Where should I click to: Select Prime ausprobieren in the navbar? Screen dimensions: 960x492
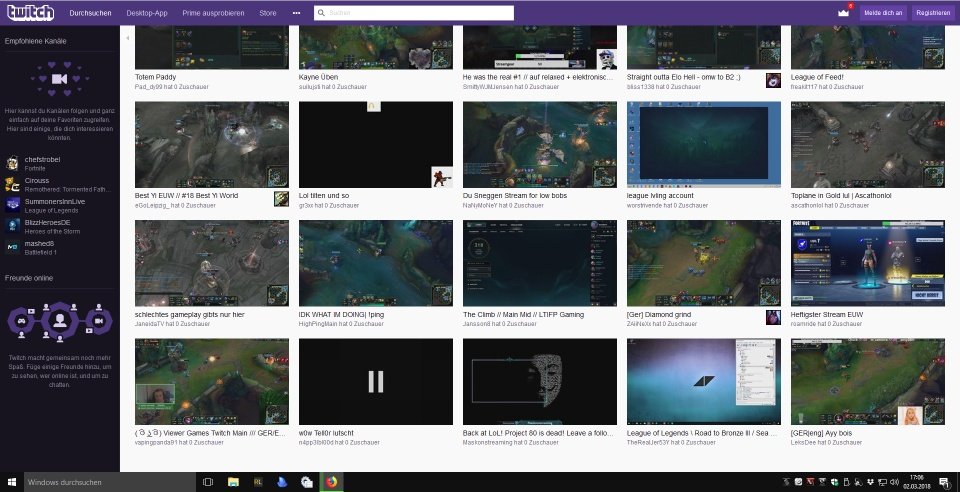point(213,13)
